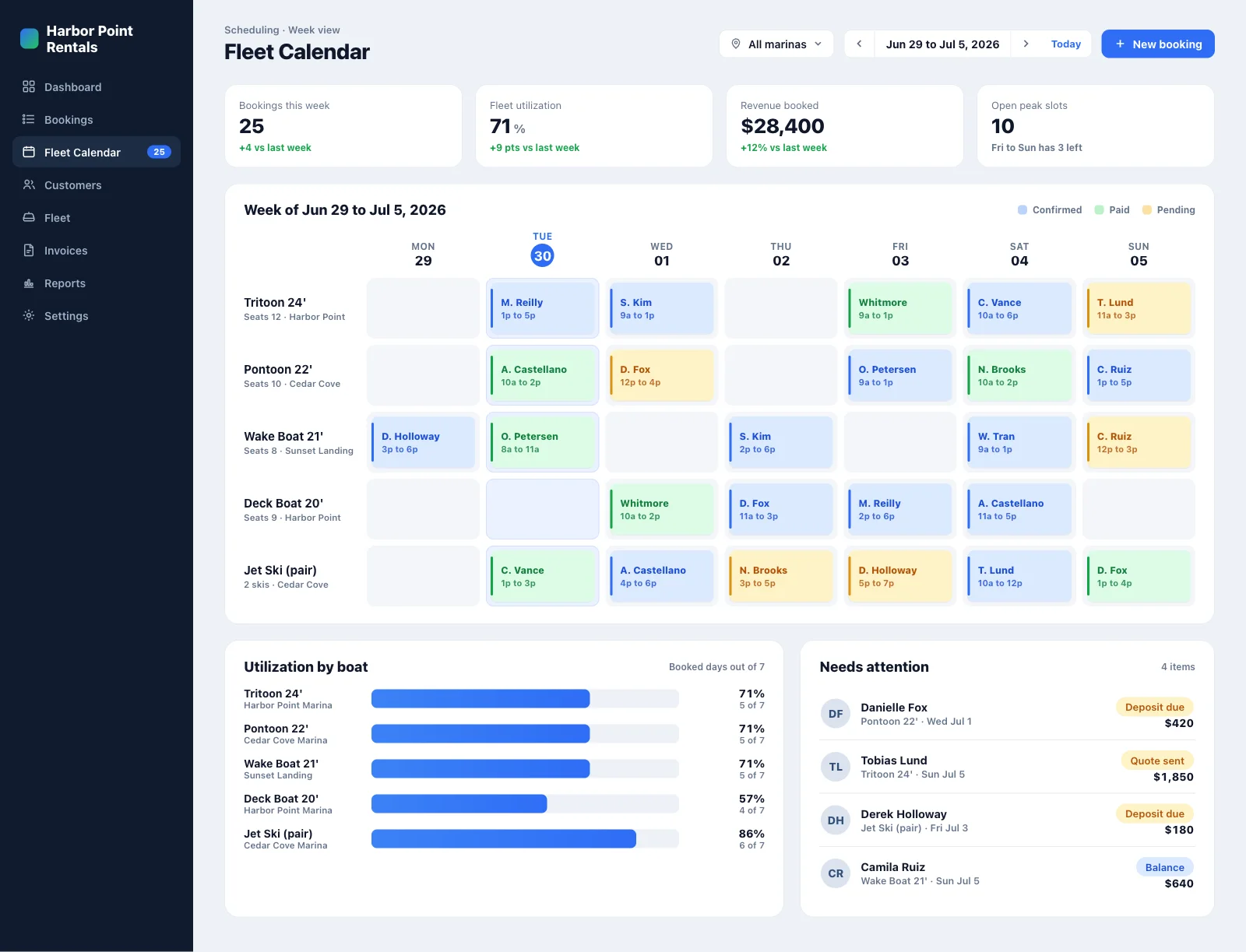The width and height of the screenshot is (1246, 952).
Task: Open Fleet in the sidebar
Action: point(97,217)
